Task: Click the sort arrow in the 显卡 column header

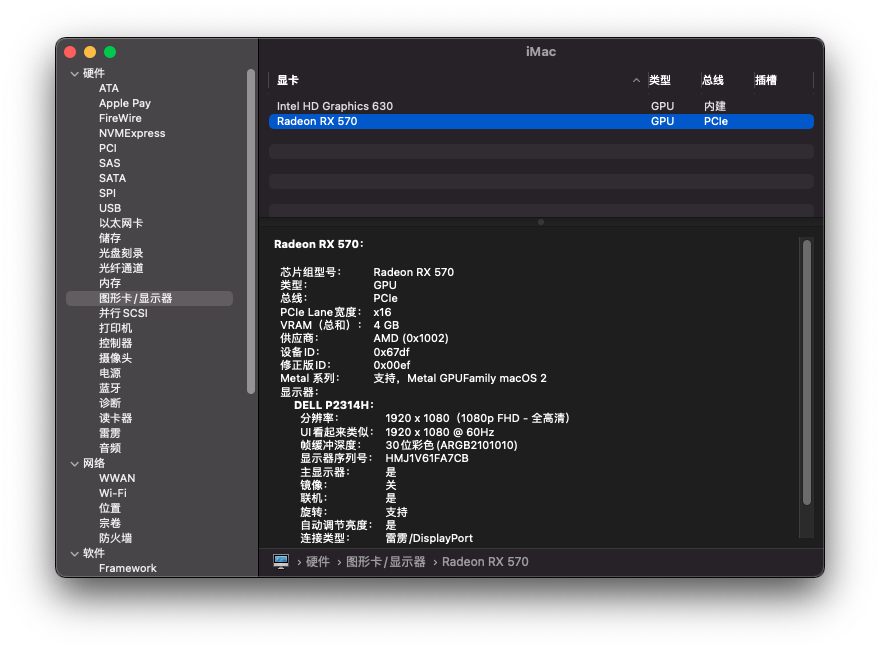Action: click(636, 80)
